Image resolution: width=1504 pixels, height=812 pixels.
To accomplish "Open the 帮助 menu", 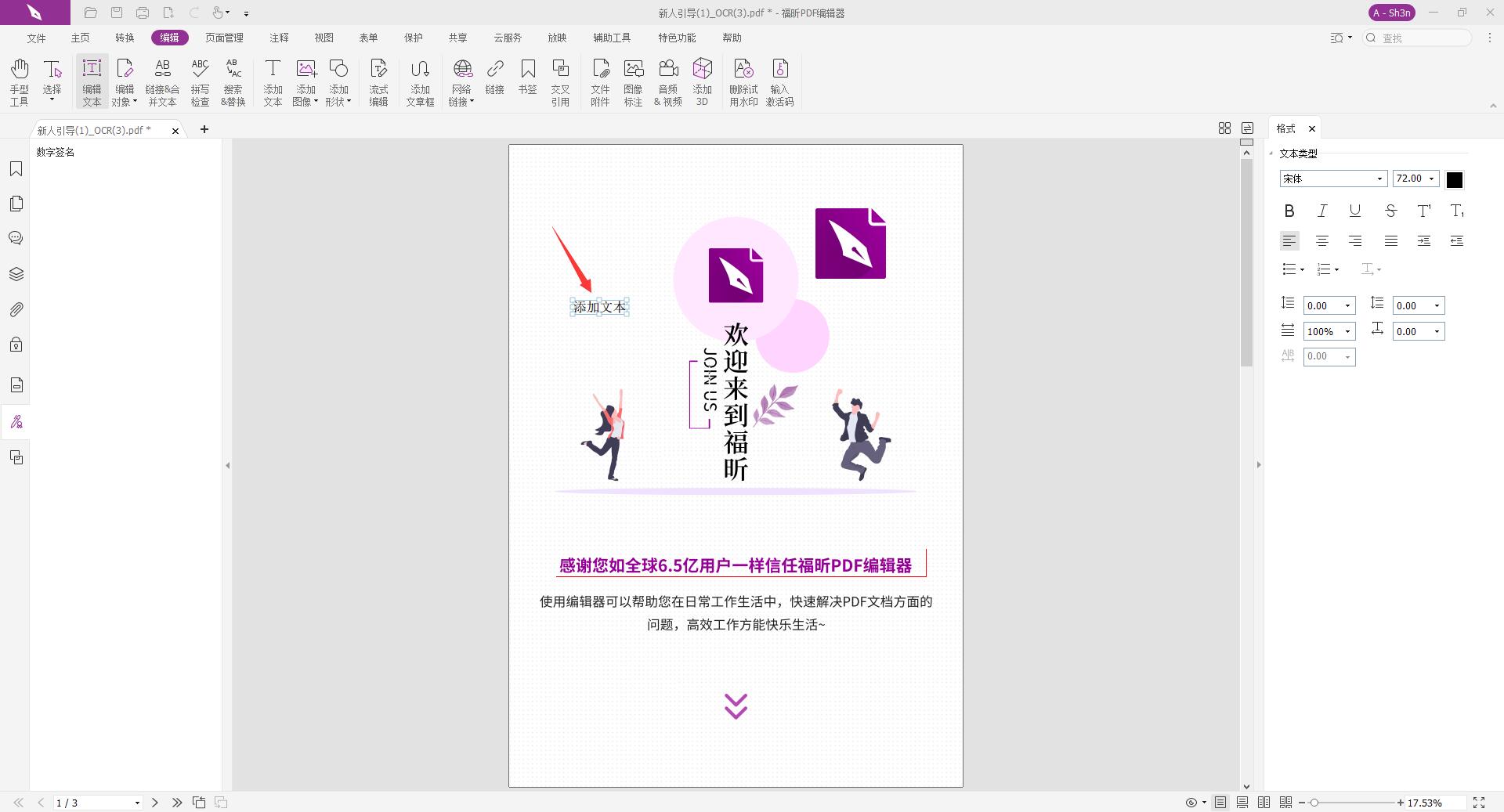I will 732,38.
